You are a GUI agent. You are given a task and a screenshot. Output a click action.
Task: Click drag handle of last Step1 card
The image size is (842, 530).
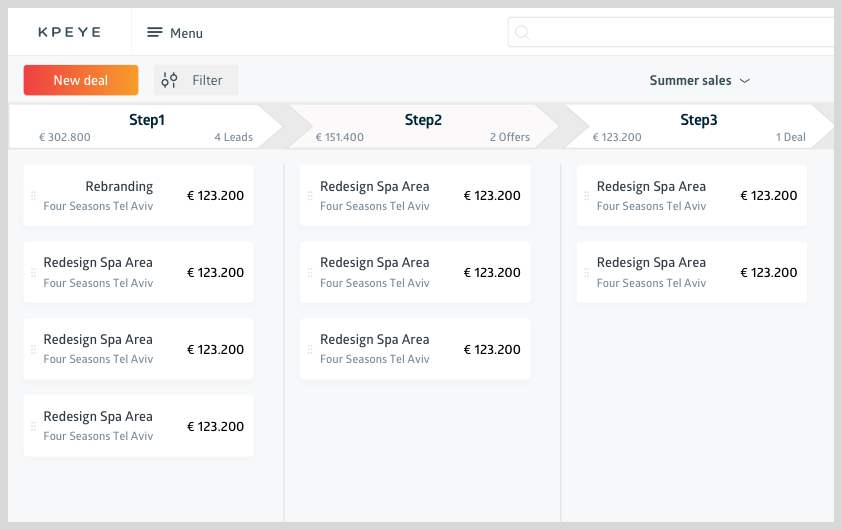33,427
